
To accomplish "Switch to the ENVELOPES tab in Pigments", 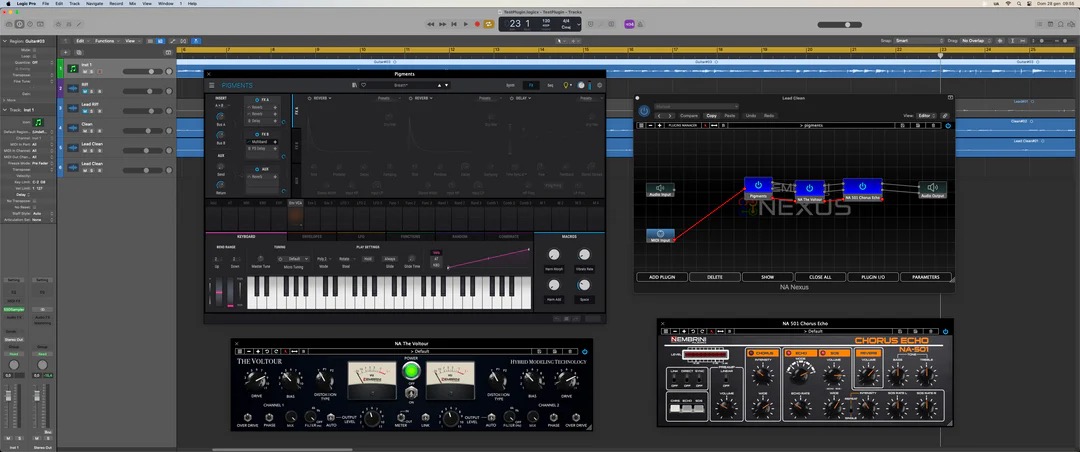I will [312, 236].
